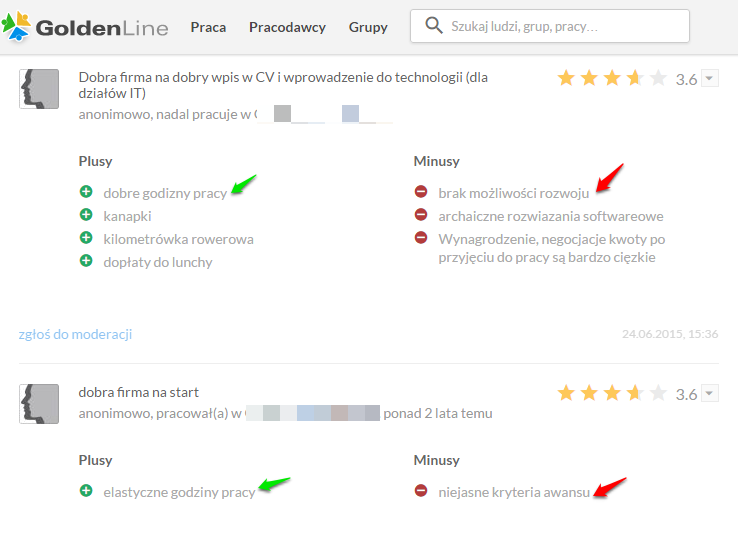Click the green plus icon beside kanapki
Screen dimensions: 738x549
tap(86, 215)
